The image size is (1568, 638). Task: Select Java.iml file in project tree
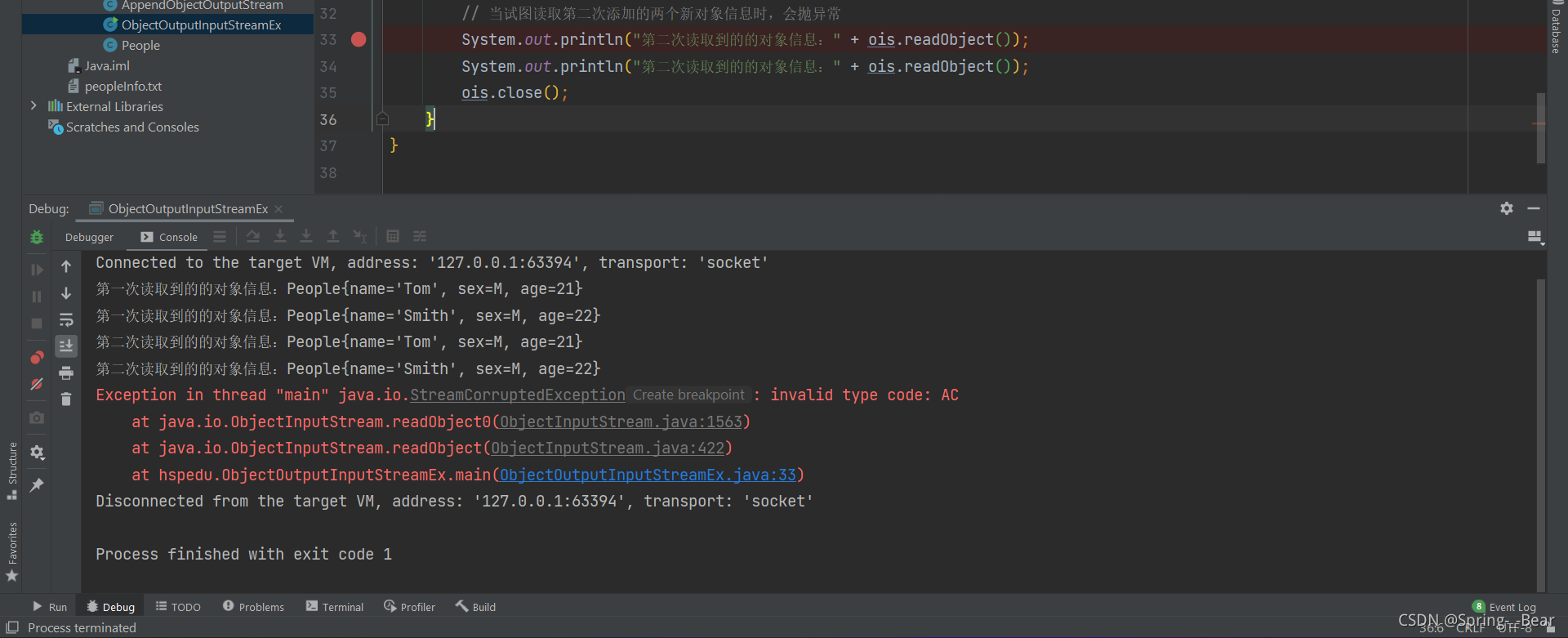point(98,65)
